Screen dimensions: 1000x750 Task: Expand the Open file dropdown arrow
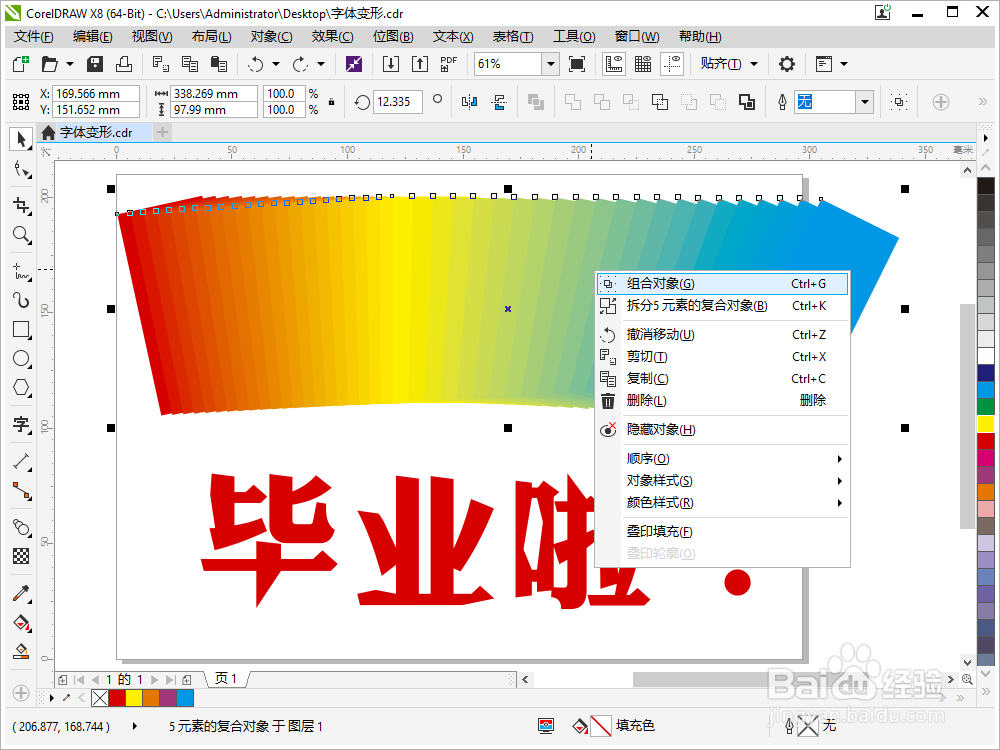[x=70, y=64]
